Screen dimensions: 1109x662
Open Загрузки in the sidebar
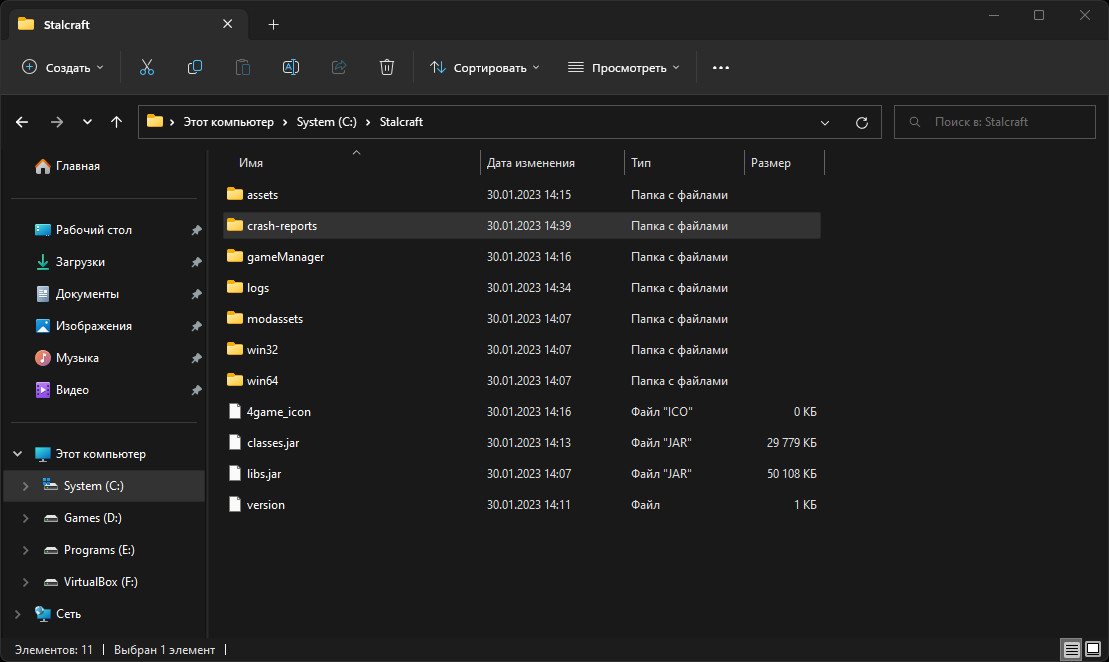80,262
